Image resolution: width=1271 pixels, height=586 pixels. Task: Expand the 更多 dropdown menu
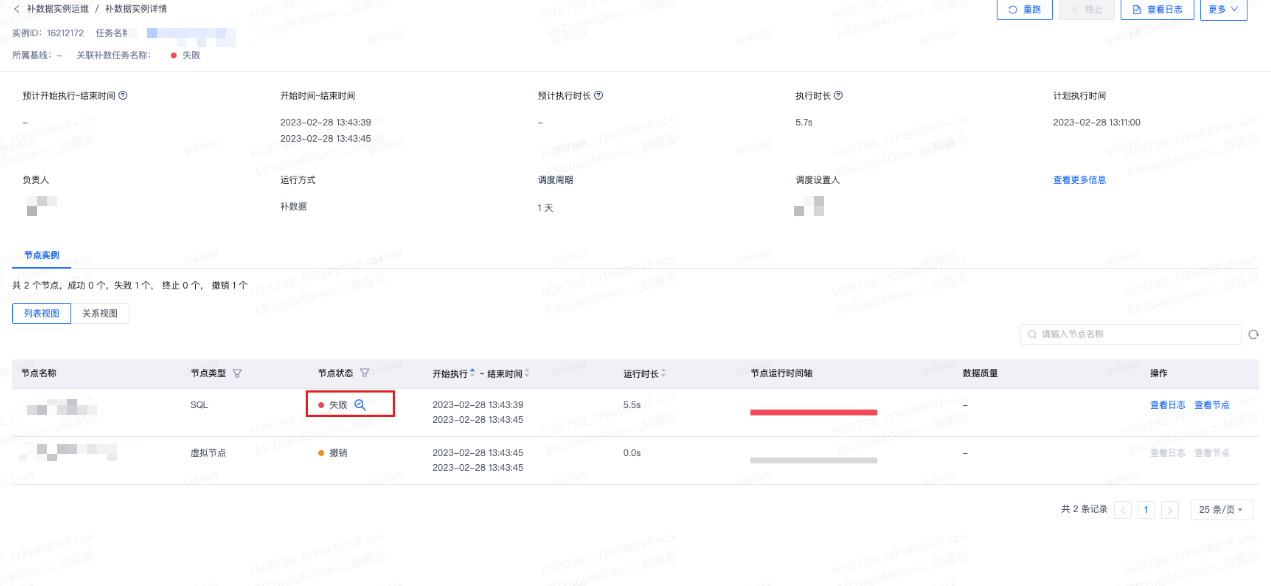pos(1223,9)
